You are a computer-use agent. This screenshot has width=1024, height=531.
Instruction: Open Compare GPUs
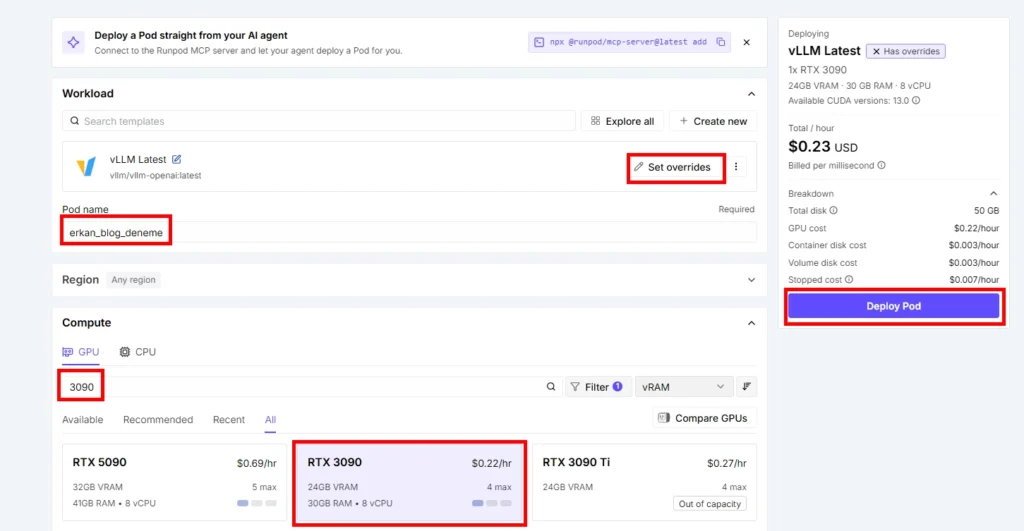pyautogui.click(x=703, y=418)
